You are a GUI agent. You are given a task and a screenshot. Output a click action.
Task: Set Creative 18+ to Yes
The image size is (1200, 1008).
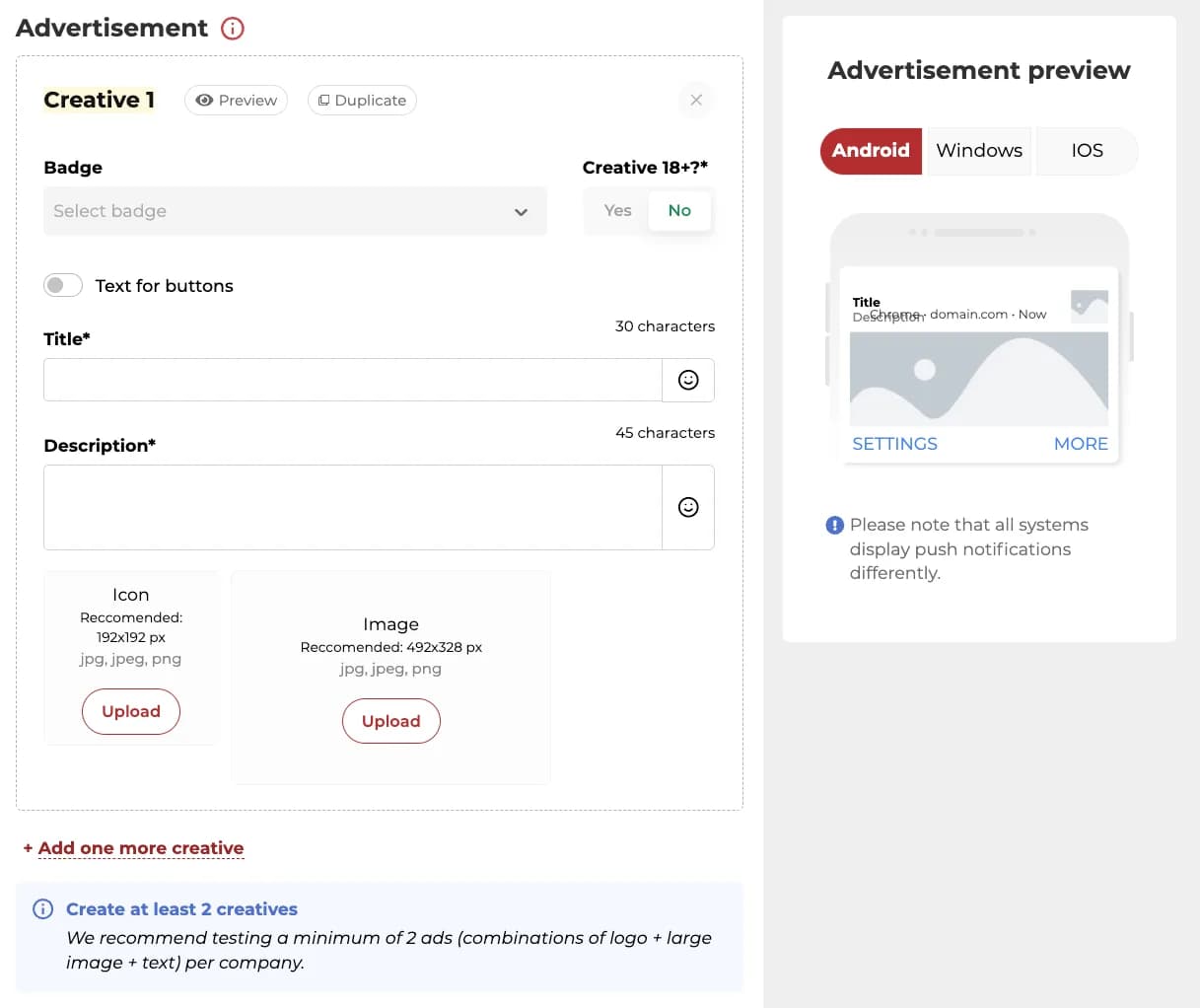pos(617,210)
